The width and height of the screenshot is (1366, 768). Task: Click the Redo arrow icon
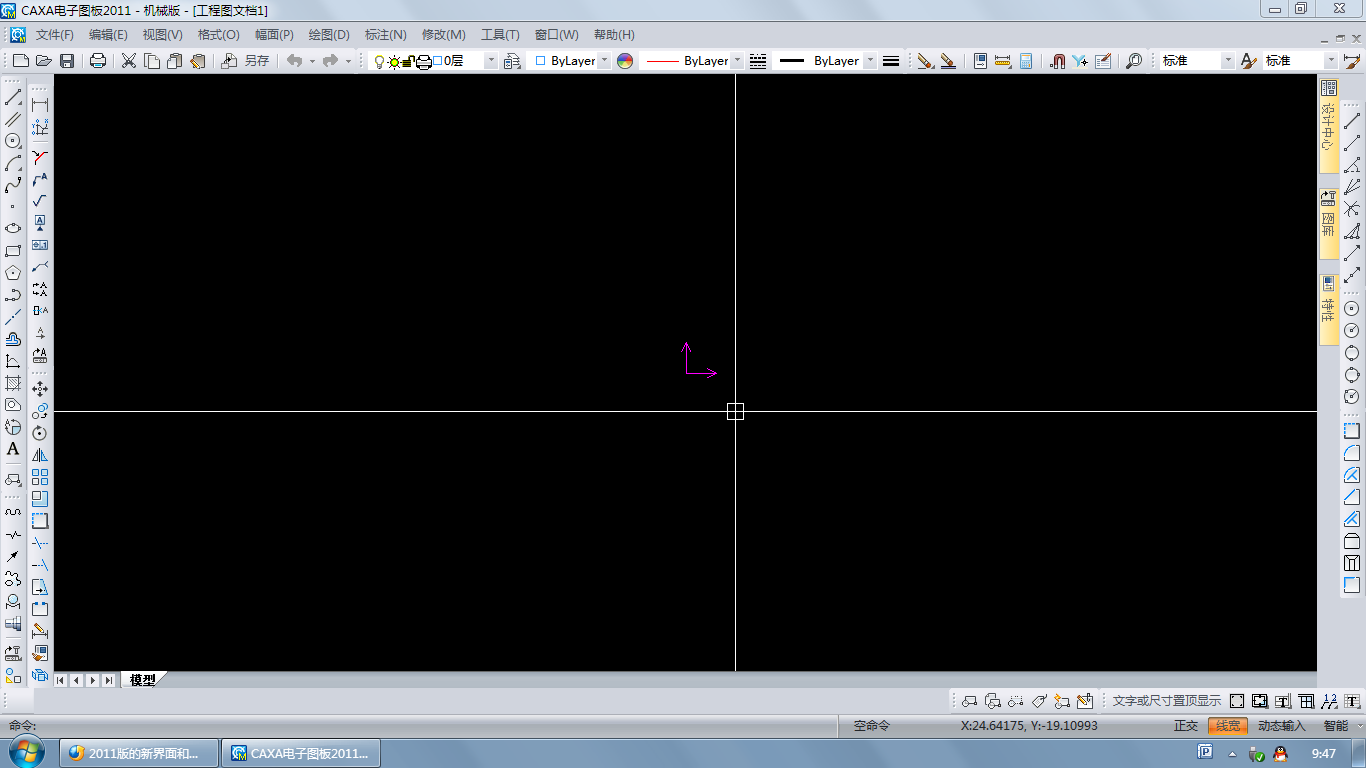click(x=330, y=61)
